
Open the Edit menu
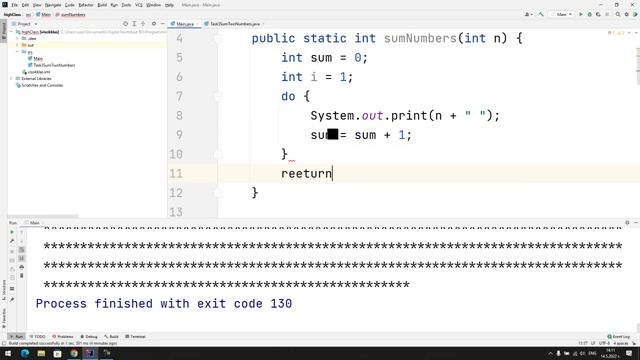click(x=25, y=5)
